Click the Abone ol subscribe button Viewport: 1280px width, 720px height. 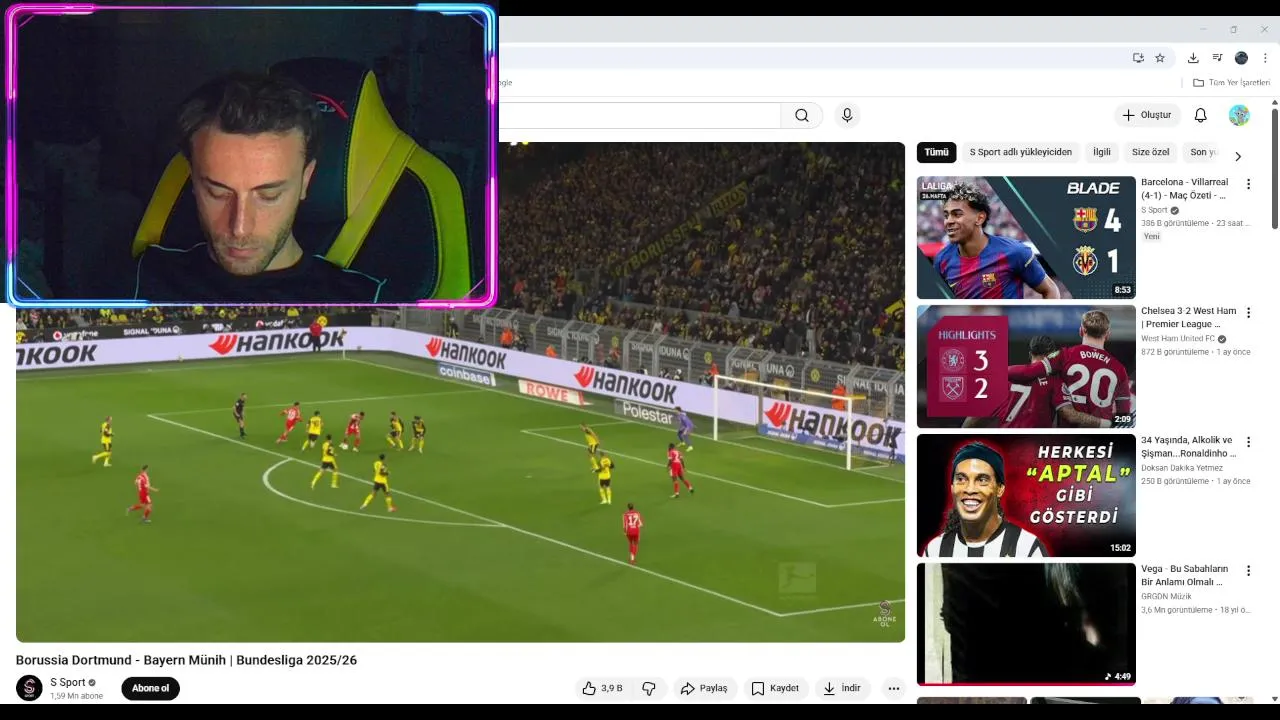pyautogui.click(x=151, y=688)
